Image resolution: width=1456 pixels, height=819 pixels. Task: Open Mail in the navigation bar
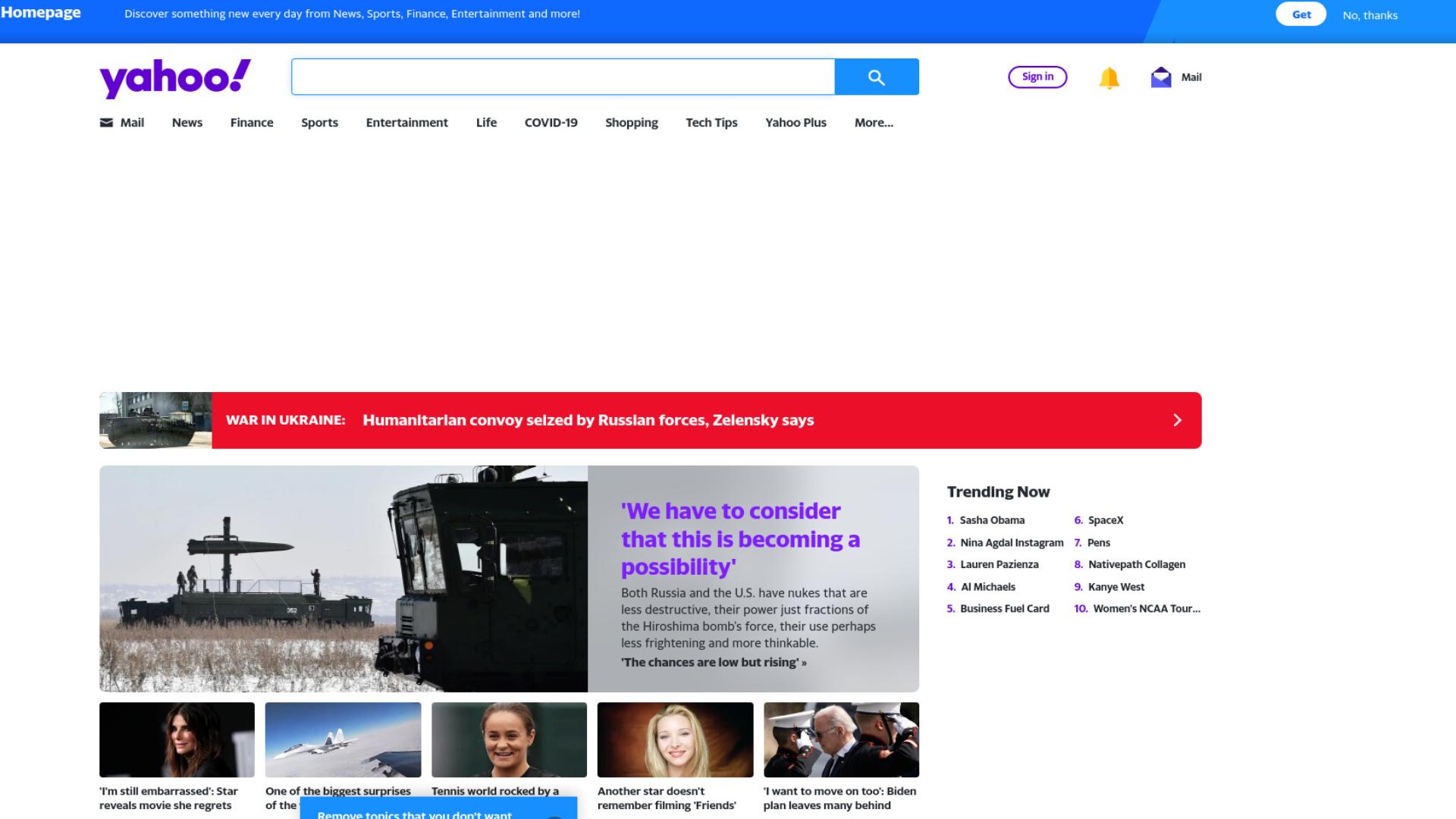pos(132,123)
